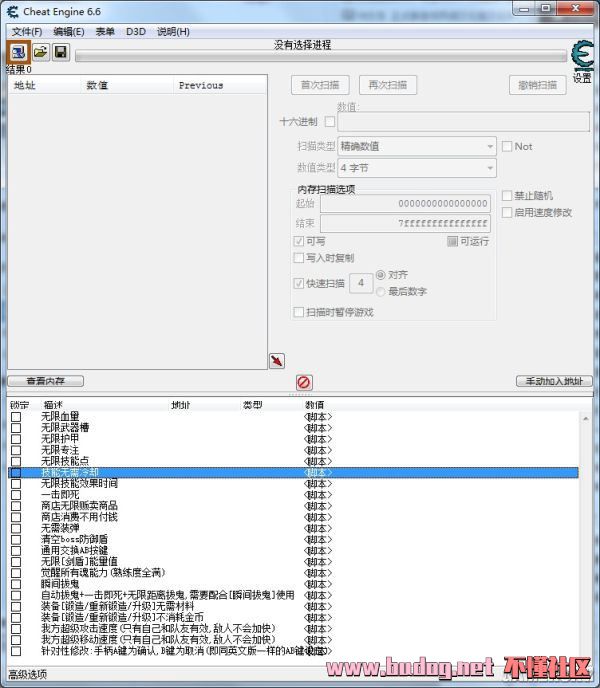Enable the 无需装弹 script checkbox
Image resolution: width=600 pixels, height=688 pixels.
16,528
